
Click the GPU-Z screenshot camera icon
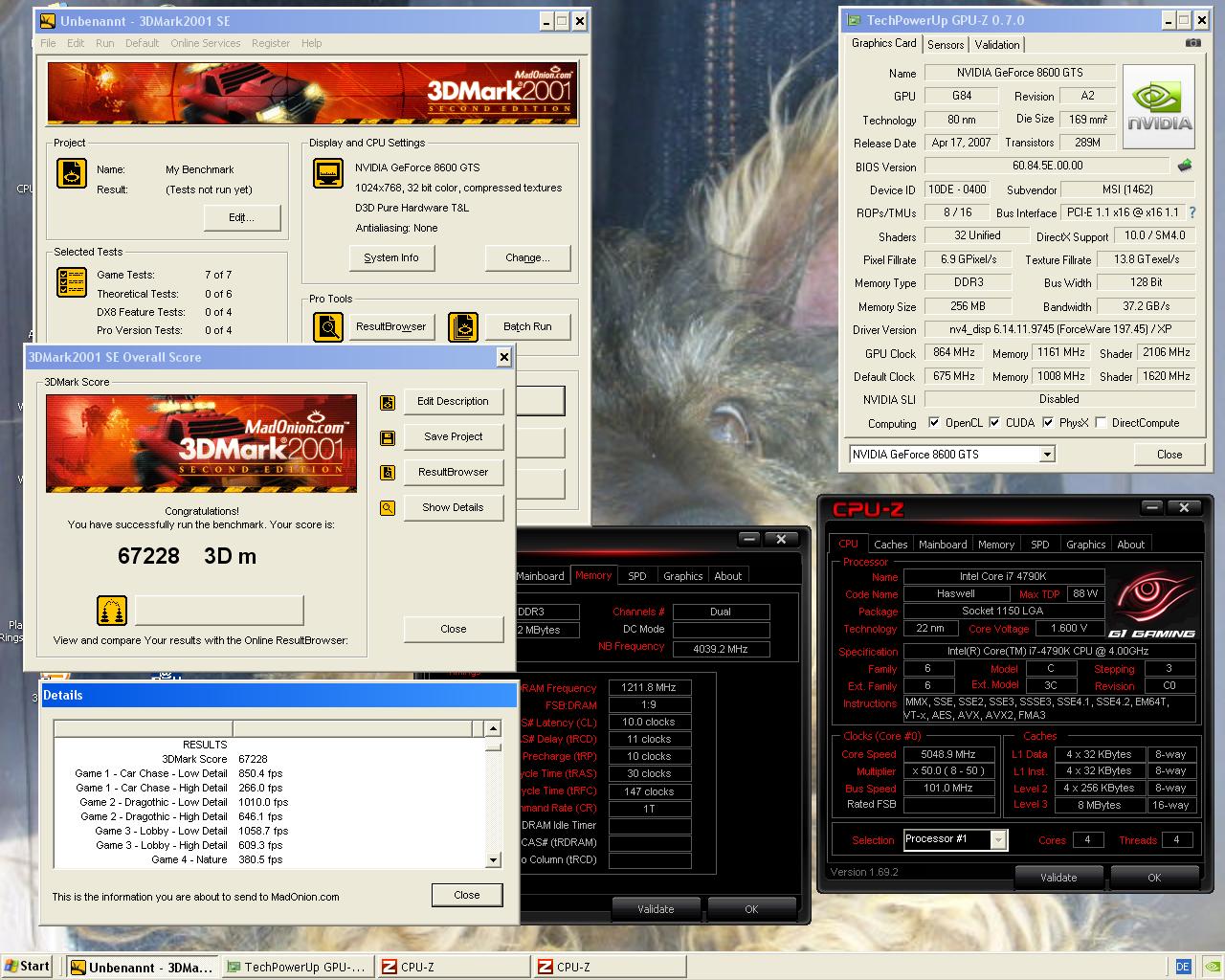coord(1192,43)
